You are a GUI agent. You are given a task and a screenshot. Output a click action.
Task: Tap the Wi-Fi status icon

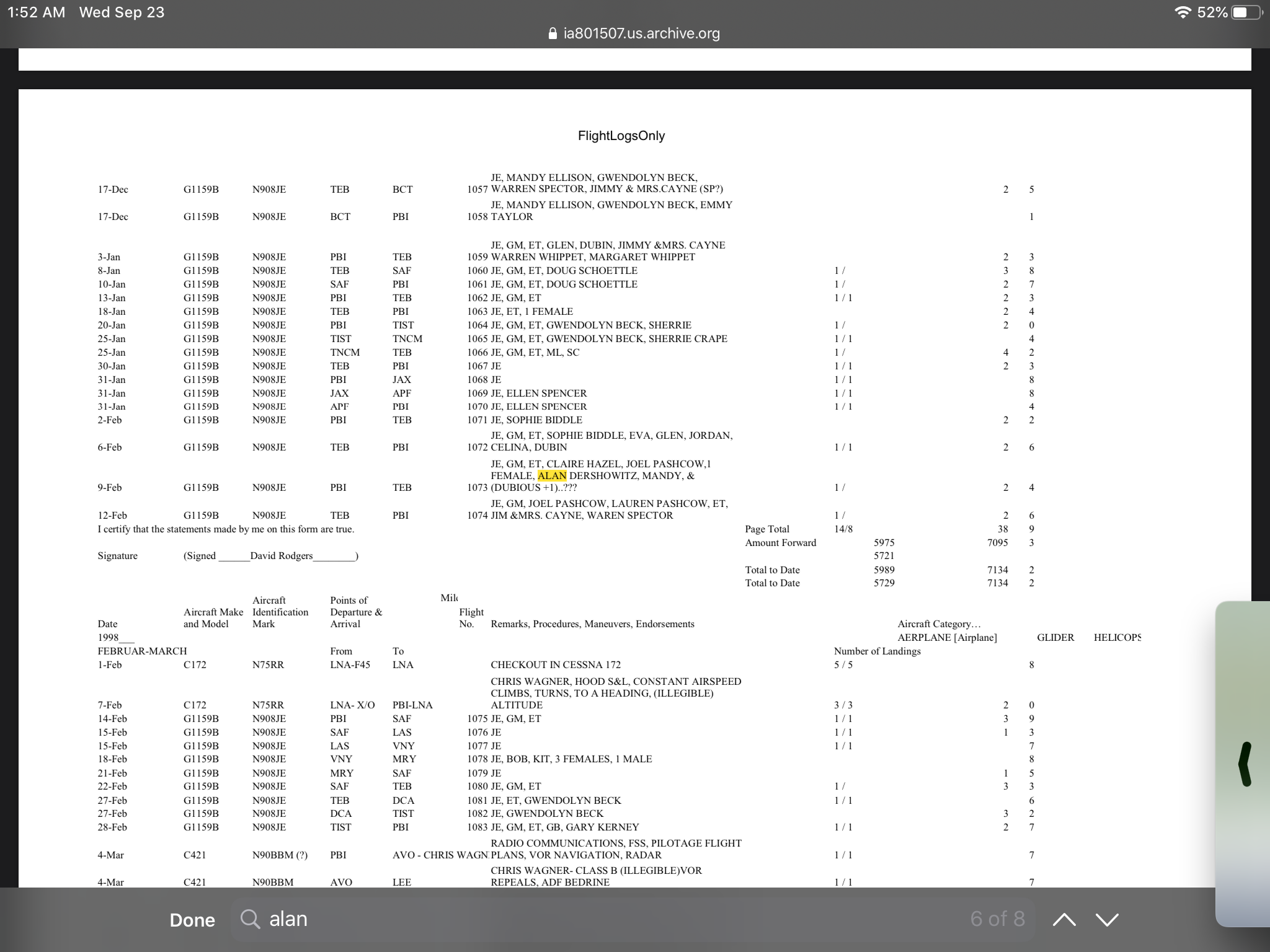coord(1183,12)
